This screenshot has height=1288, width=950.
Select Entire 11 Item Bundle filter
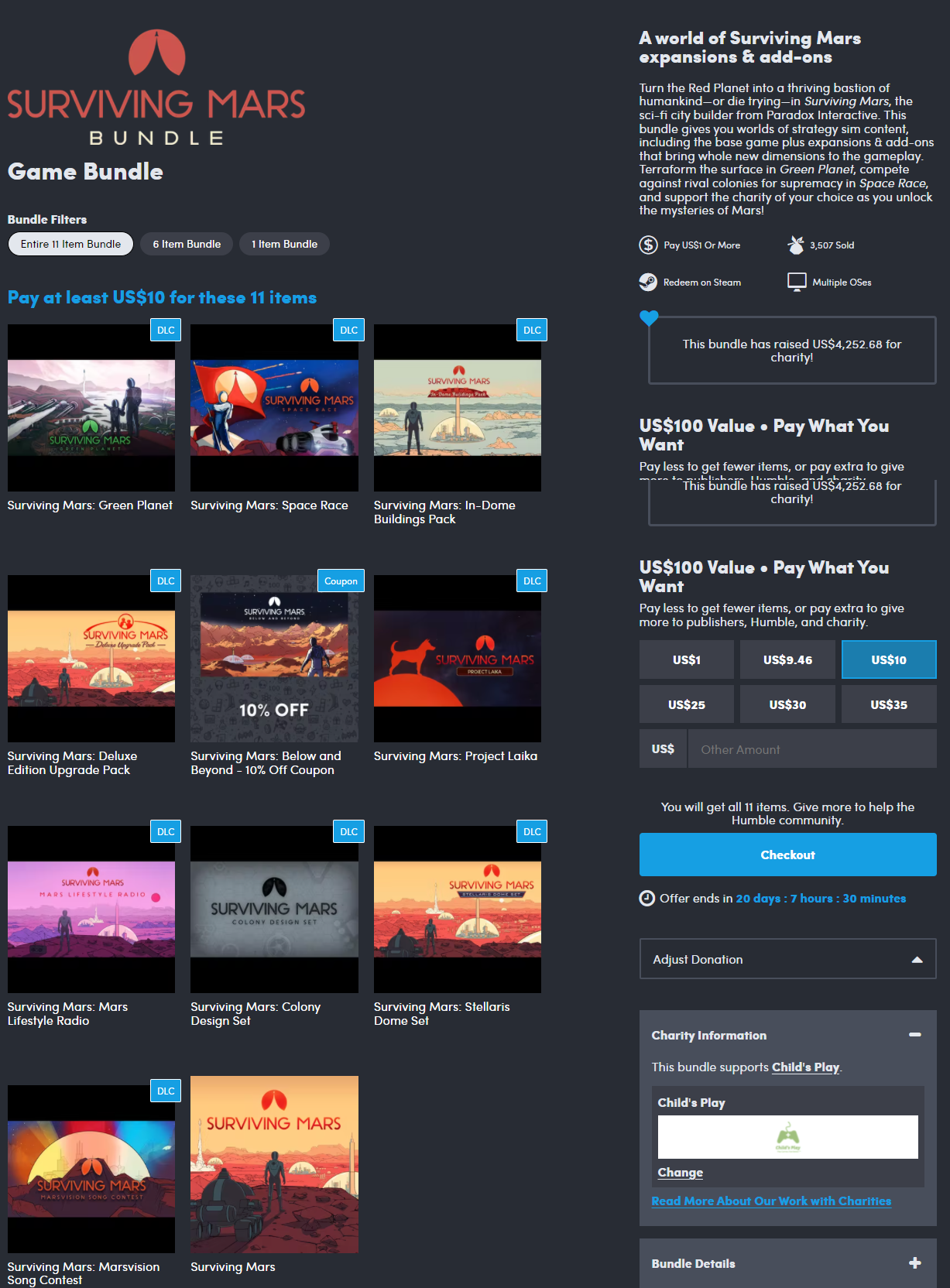[x=70, y=244]
